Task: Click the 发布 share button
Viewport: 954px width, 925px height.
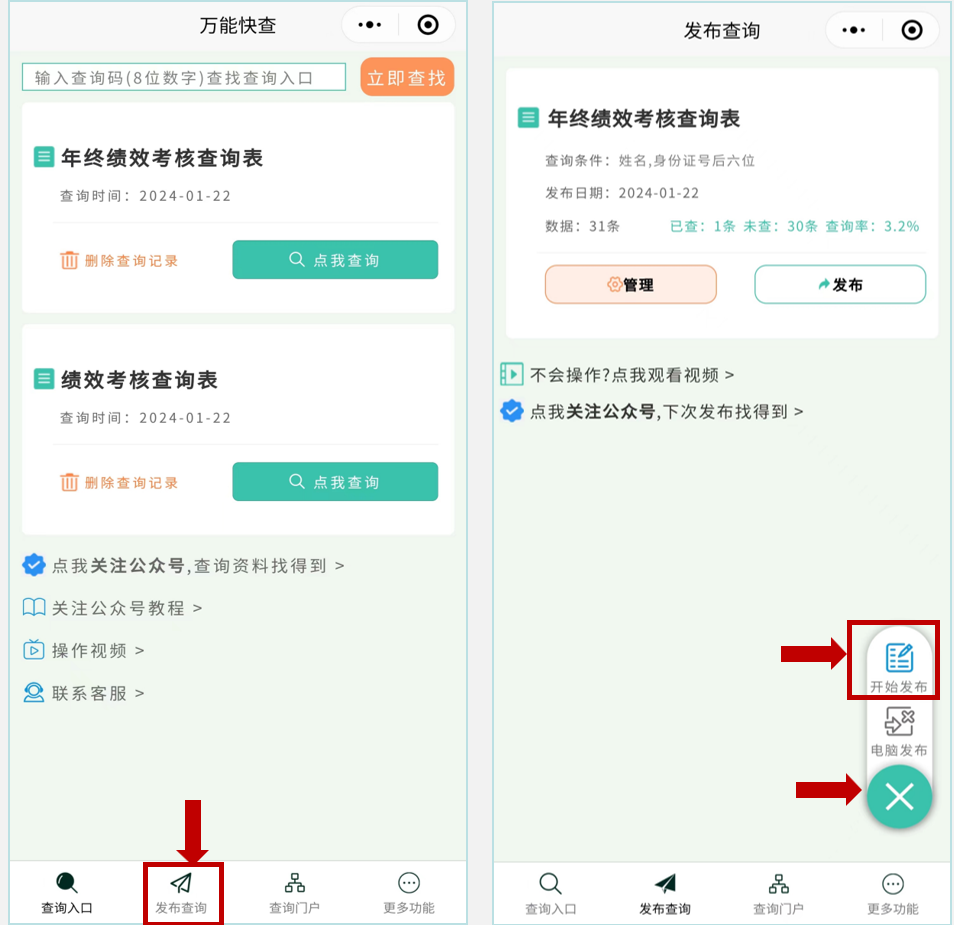Action: [x=840, y=284]
